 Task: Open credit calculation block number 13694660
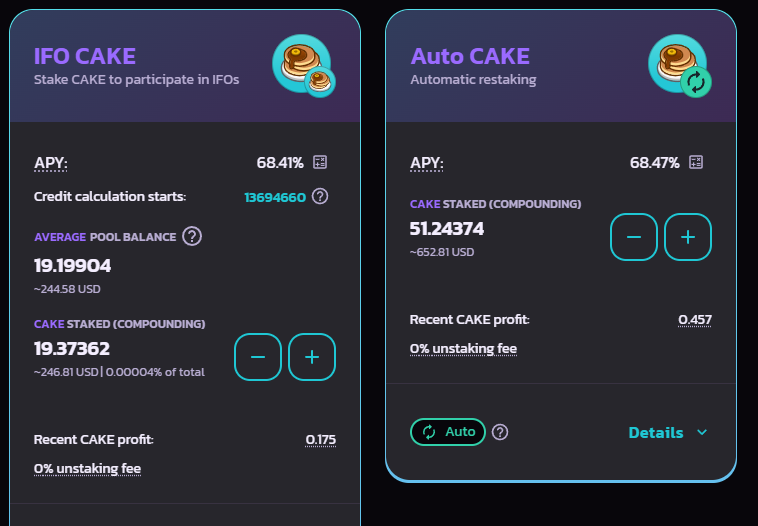pos(275,197)
